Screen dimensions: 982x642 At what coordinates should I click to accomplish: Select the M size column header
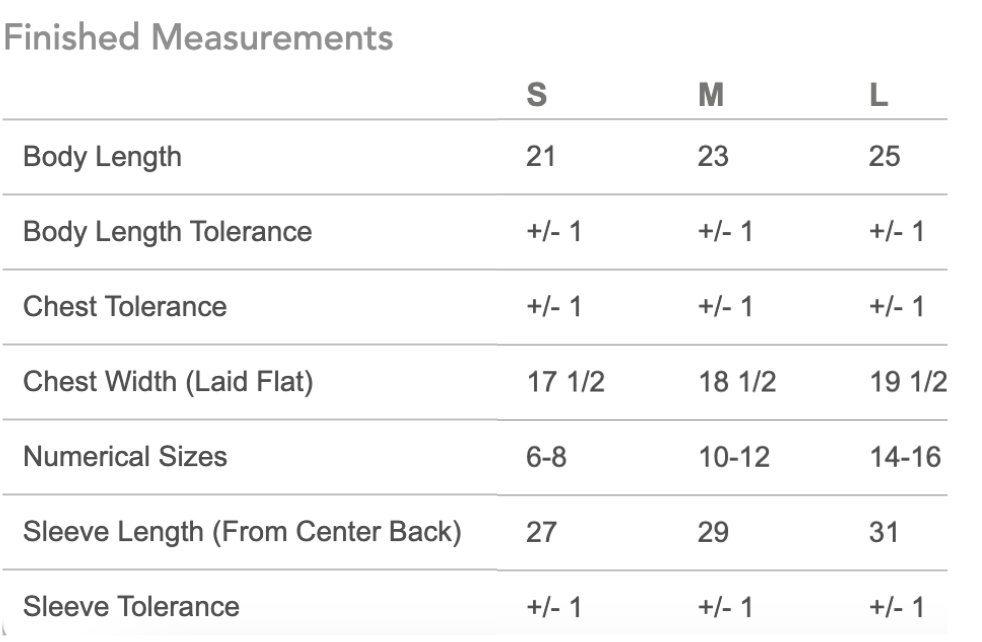click(x=711, y=95)
